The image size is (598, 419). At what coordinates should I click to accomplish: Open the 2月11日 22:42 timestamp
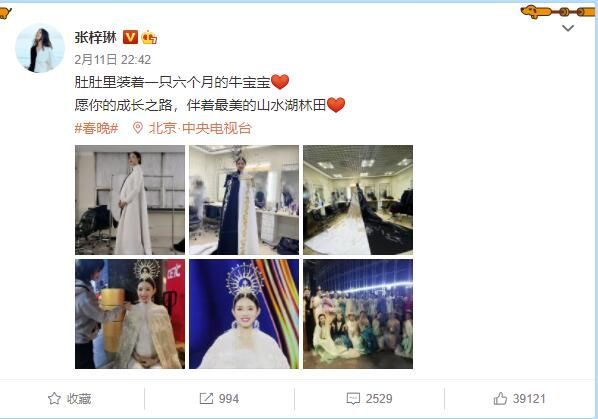[113, 59]
